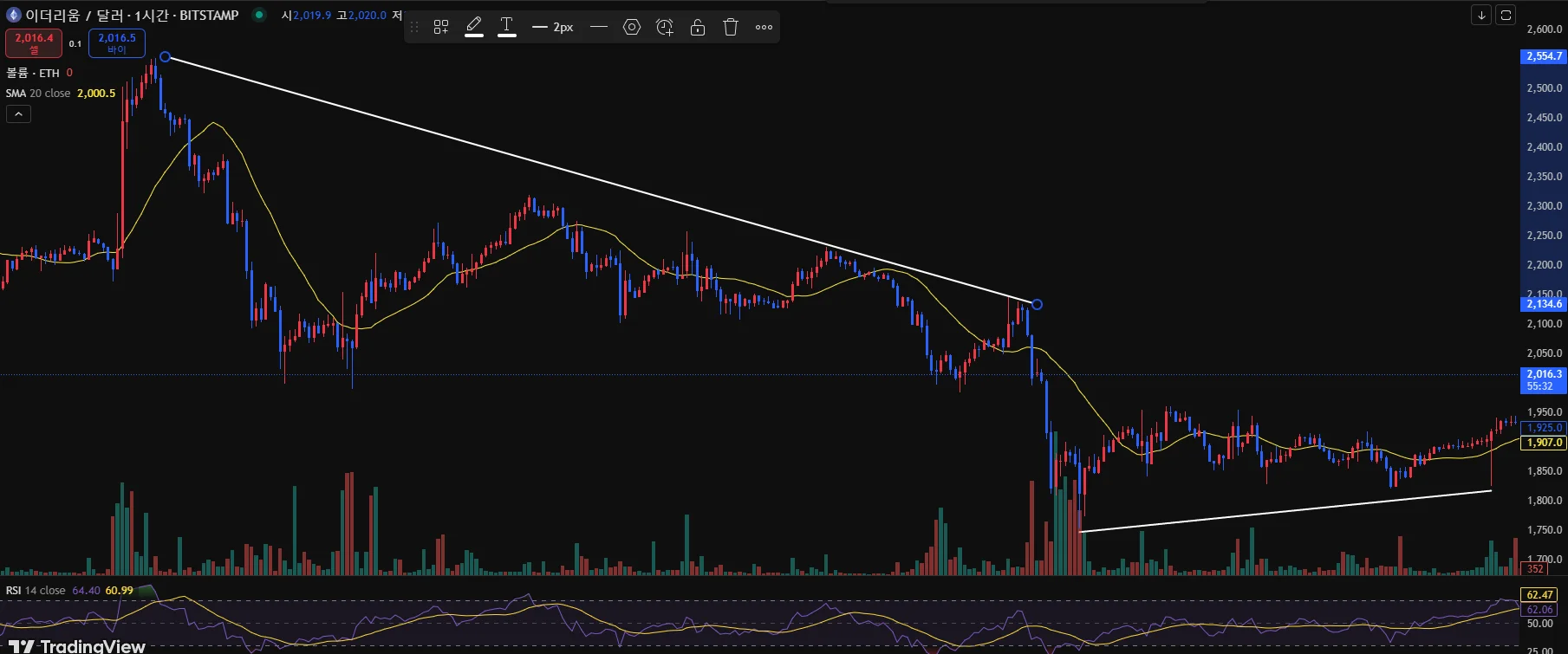
Task: Click the purple RSI label 62.06
Action: pos(1540,610)
